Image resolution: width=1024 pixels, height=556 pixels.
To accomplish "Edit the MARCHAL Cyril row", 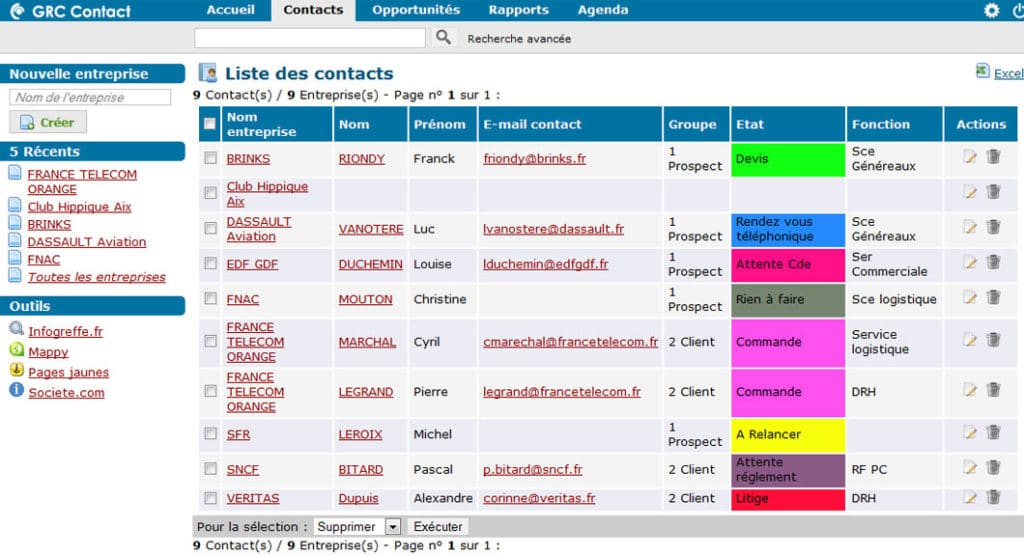I will pos(970,340).
